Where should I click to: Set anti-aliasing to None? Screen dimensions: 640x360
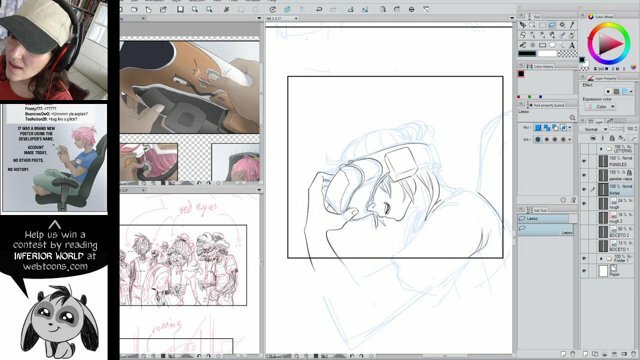(x=538, y=139)
